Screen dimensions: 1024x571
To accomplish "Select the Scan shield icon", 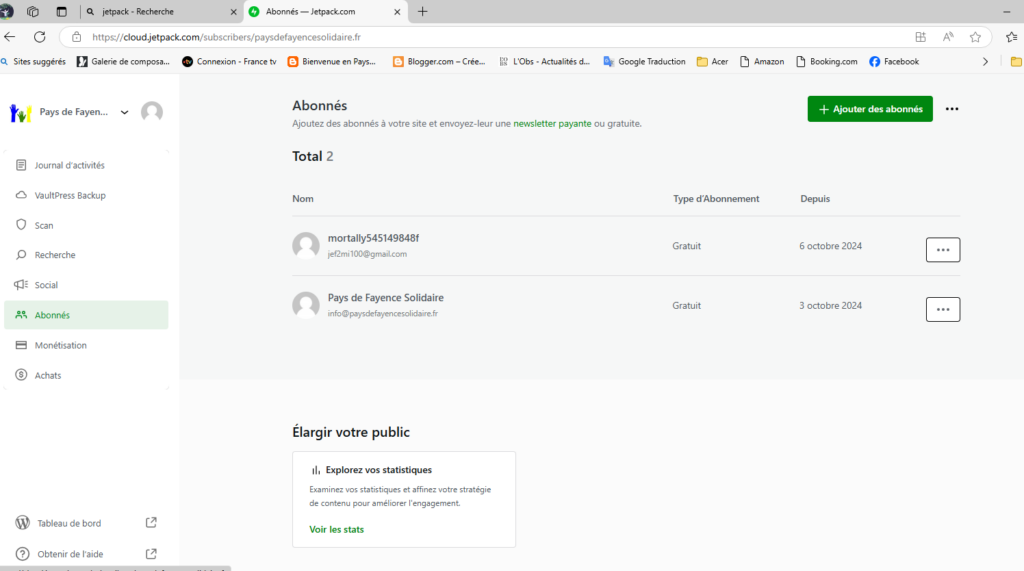I will tap(21, 225).
